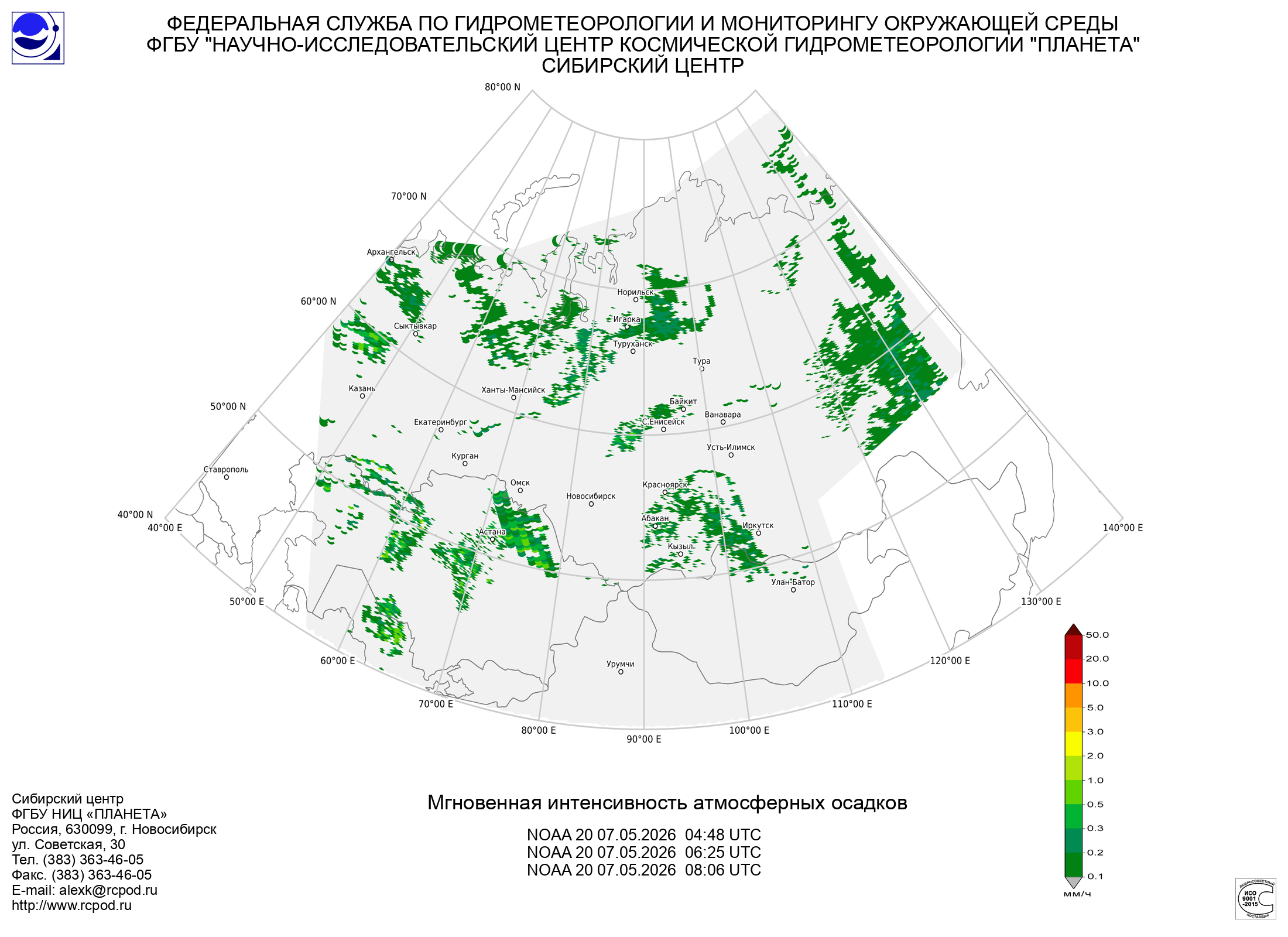Viewport: 1288px width, 937px height.
Task: Click the "Архангельск" city label
Action: point(391,252)
